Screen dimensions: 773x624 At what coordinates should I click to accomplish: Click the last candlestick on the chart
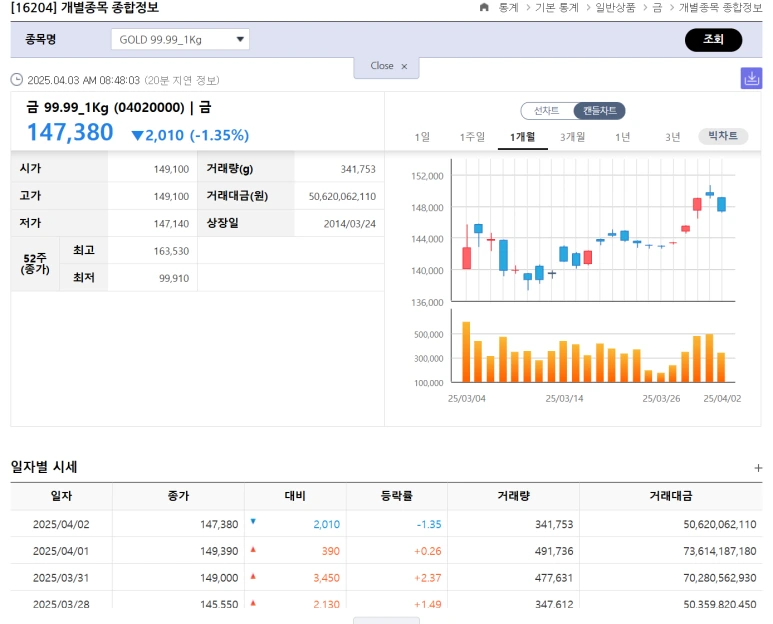721,204
